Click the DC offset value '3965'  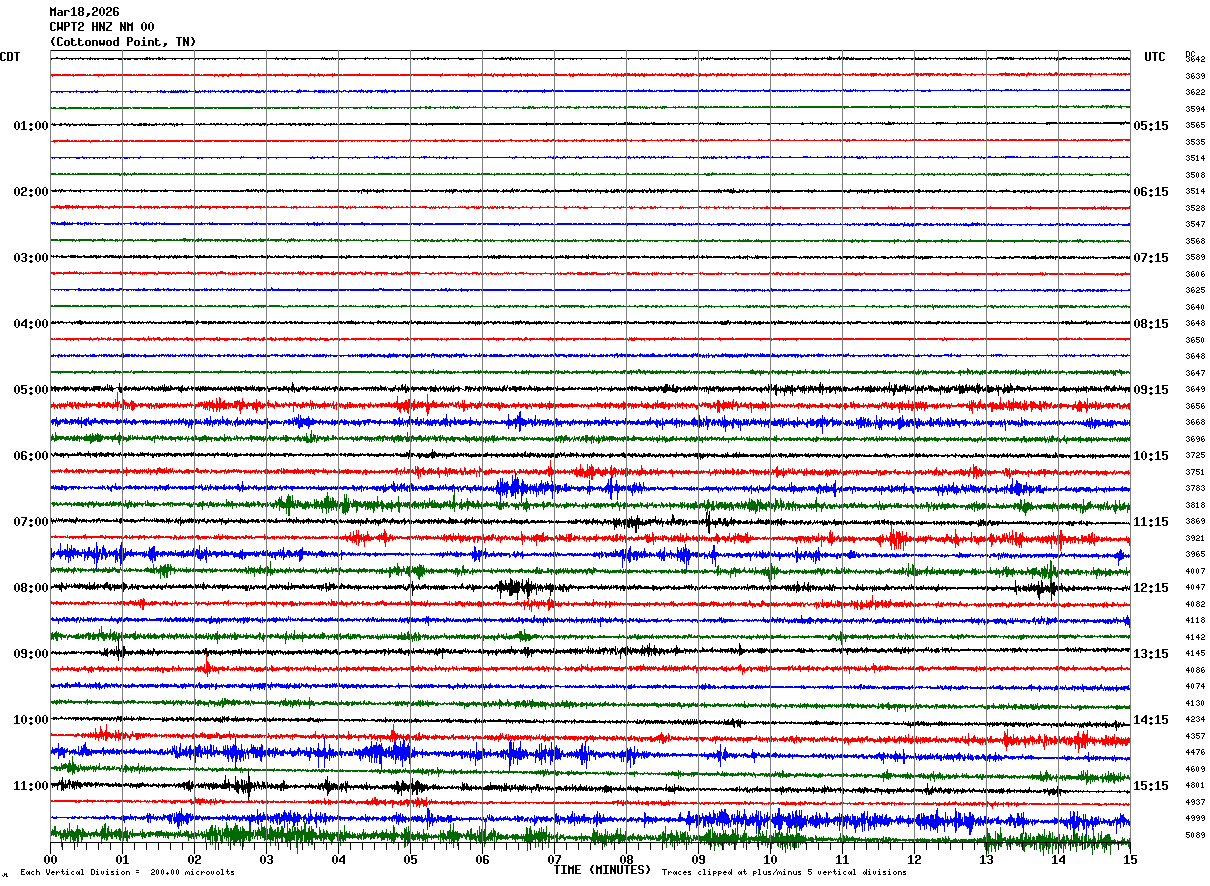coord(1195,554)
